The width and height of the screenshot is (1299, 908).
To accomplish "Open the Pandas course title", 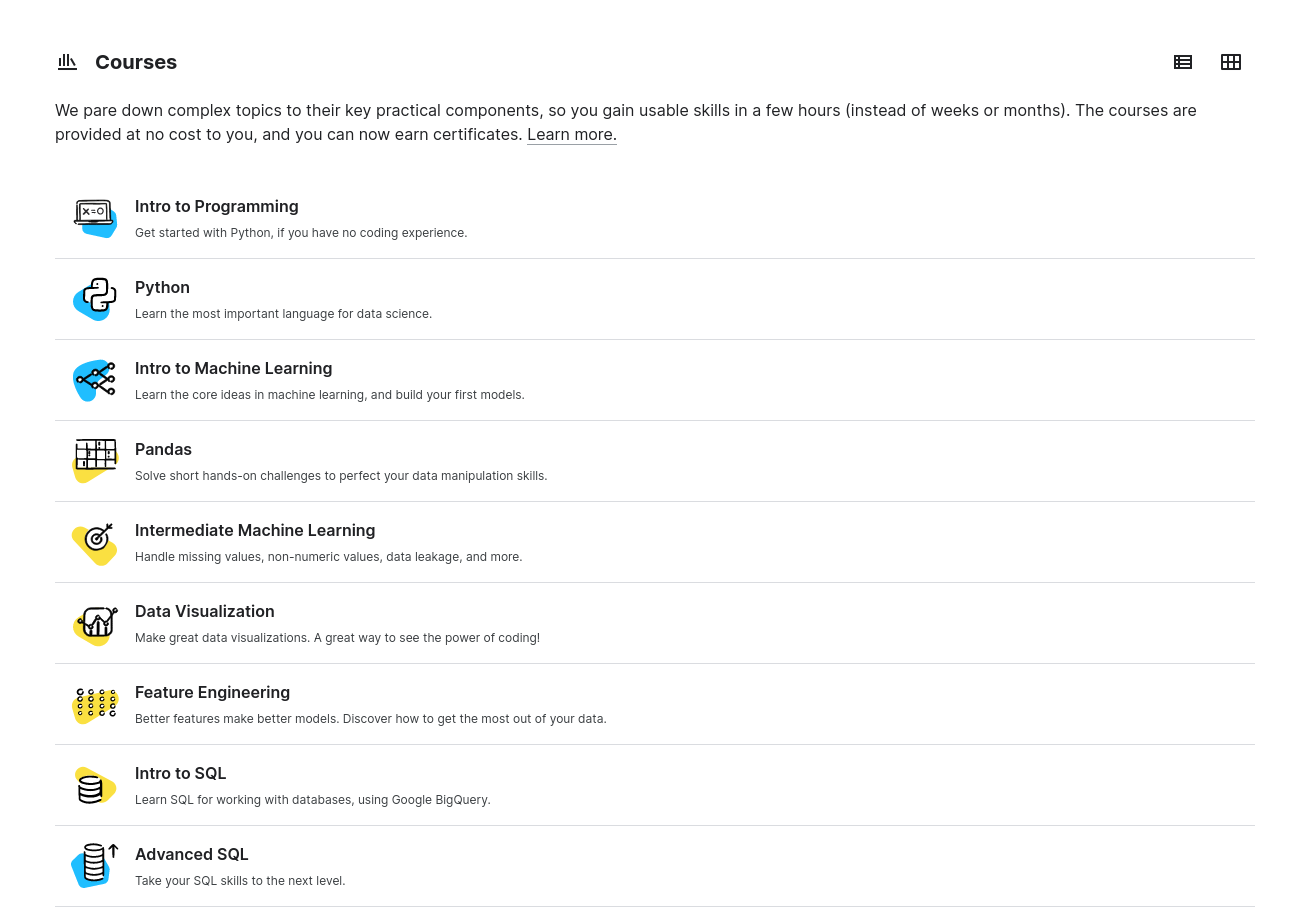I will tap(163, 449).
